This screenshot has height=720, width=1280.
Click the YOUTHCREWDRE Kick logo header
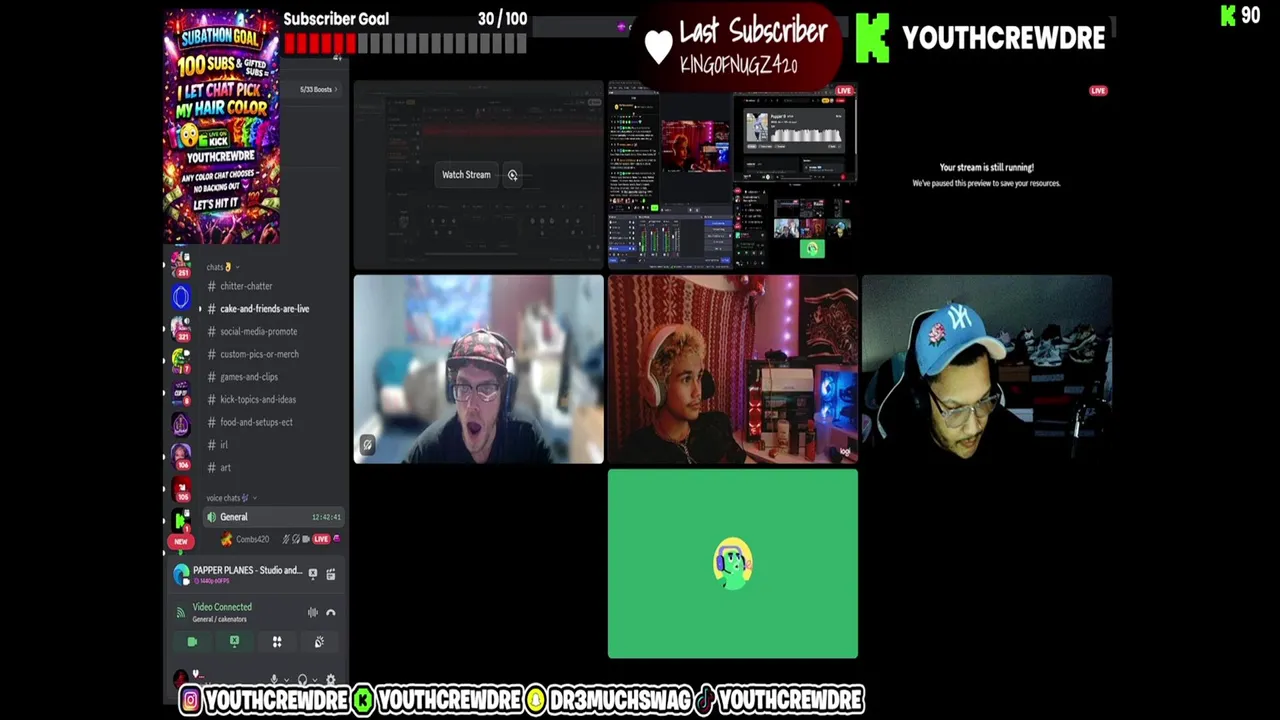980,38
